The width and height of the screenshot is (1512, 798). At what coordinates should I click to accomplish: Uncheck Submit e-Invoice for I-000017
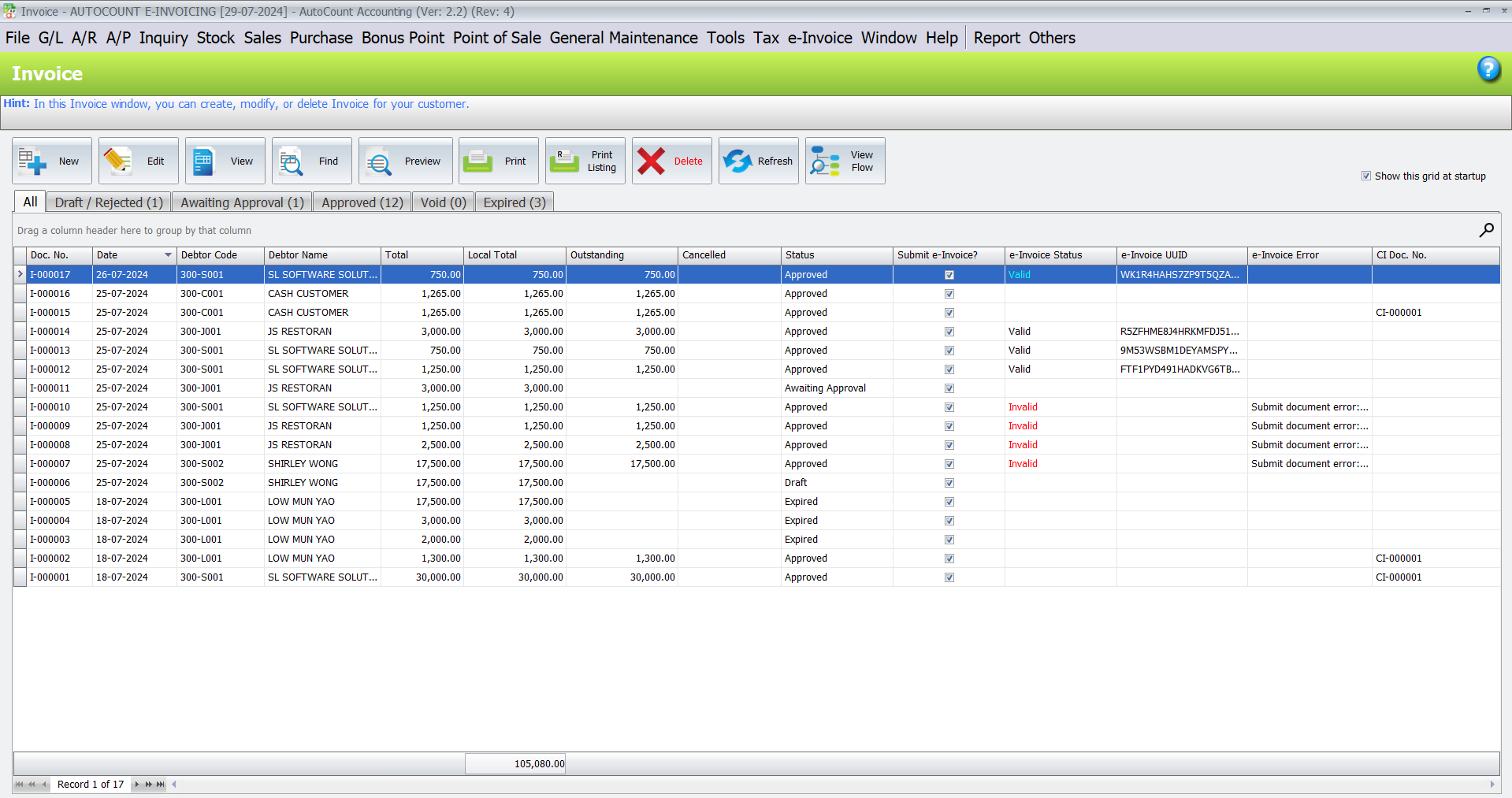(x=949, y=274)
